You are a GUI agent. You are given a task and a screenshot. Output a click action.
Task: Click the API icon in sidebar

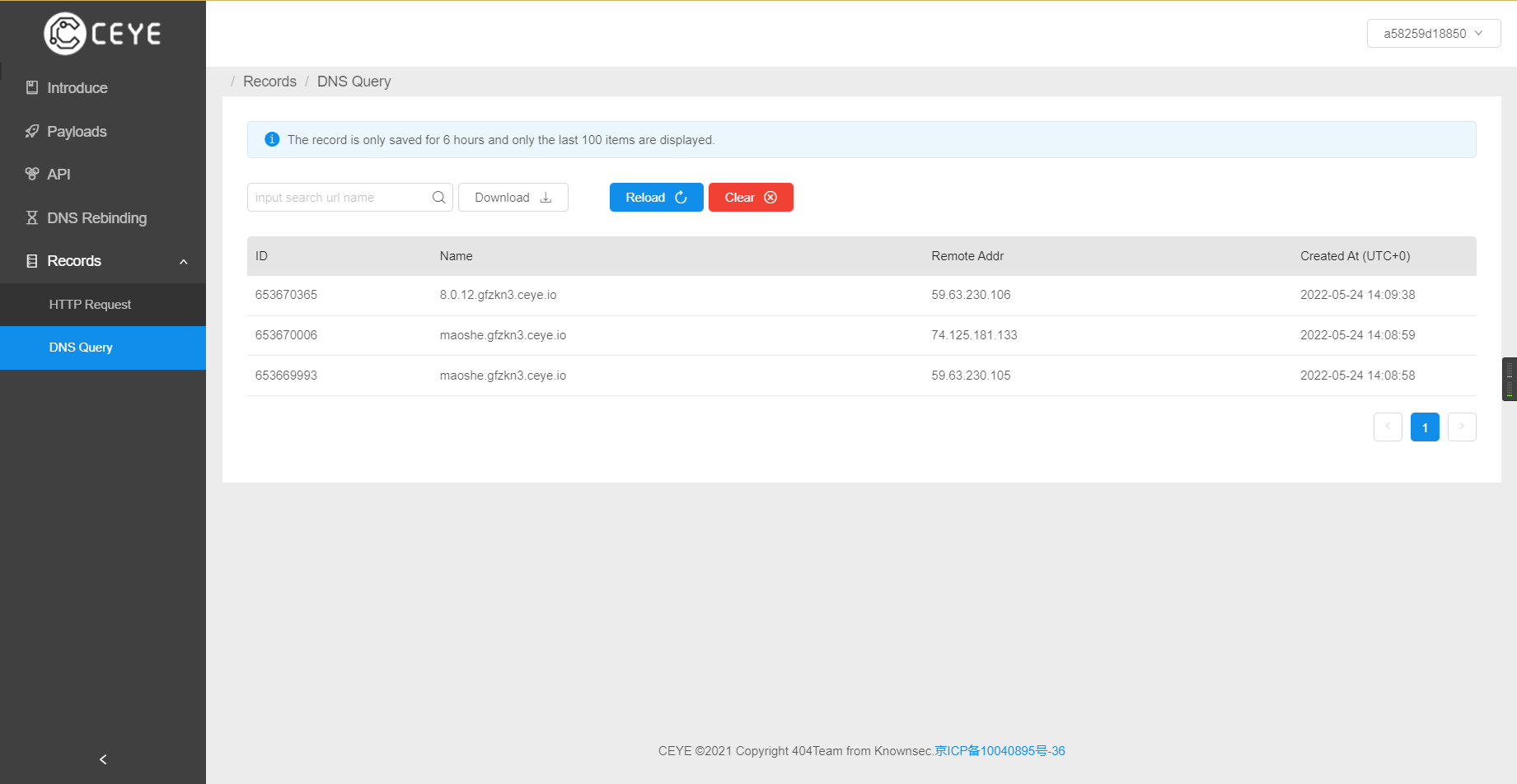(32, 174)
